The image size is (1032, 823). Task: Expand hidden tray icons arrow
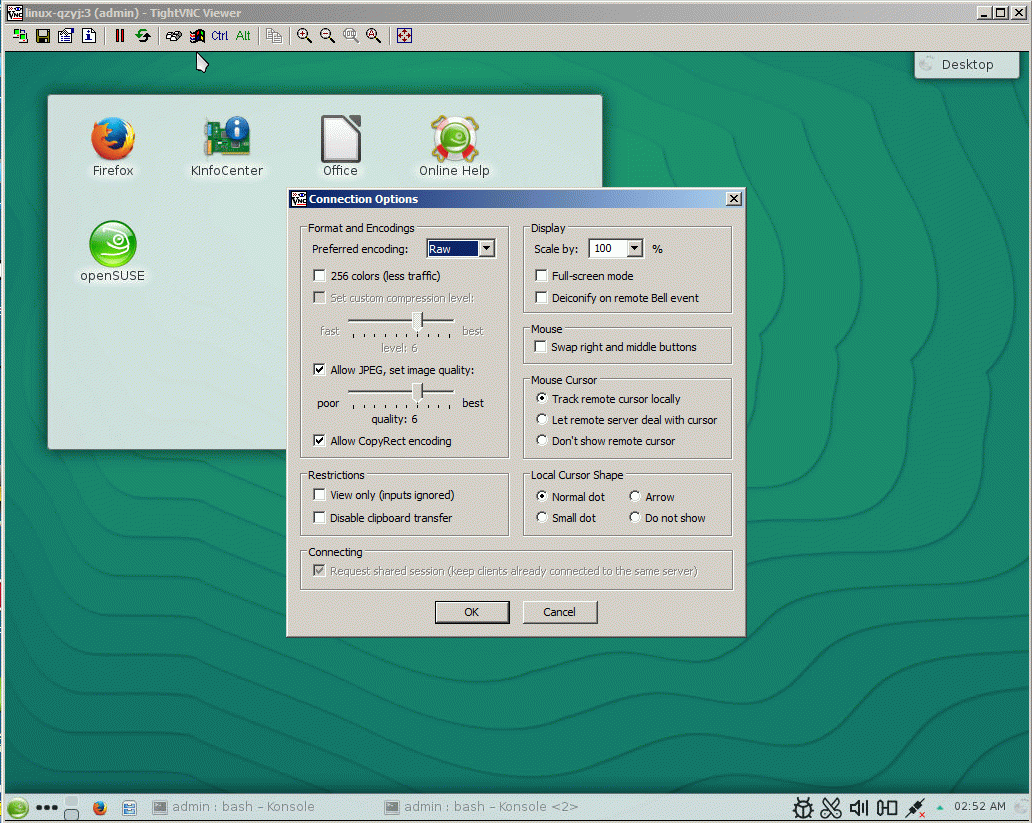(940, 807)
